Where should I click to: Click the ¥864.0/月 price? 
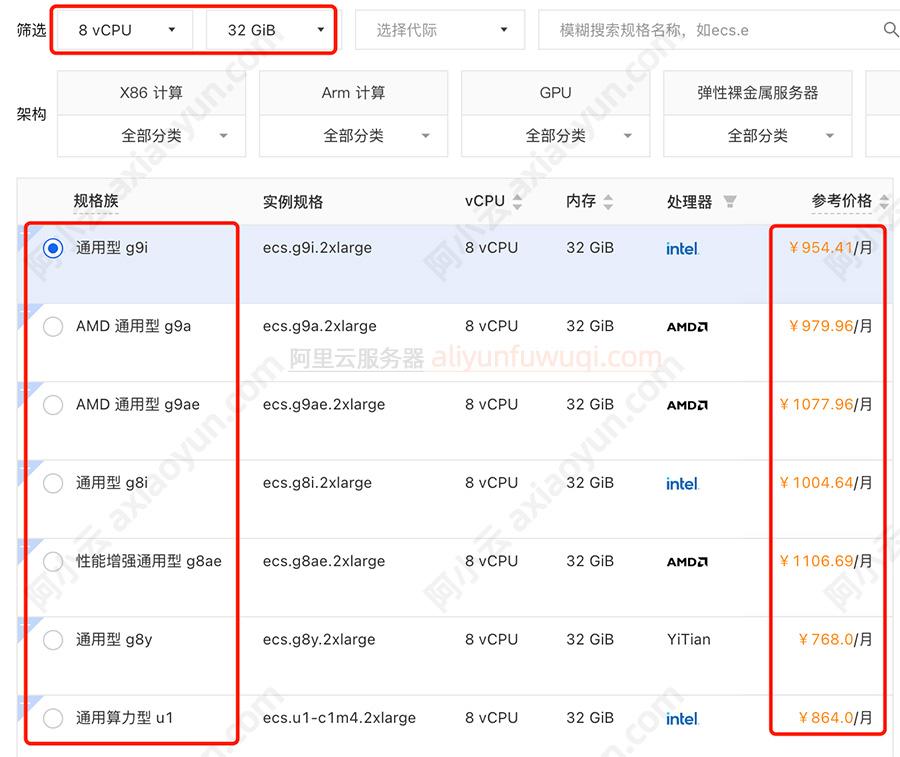[835, 718]
